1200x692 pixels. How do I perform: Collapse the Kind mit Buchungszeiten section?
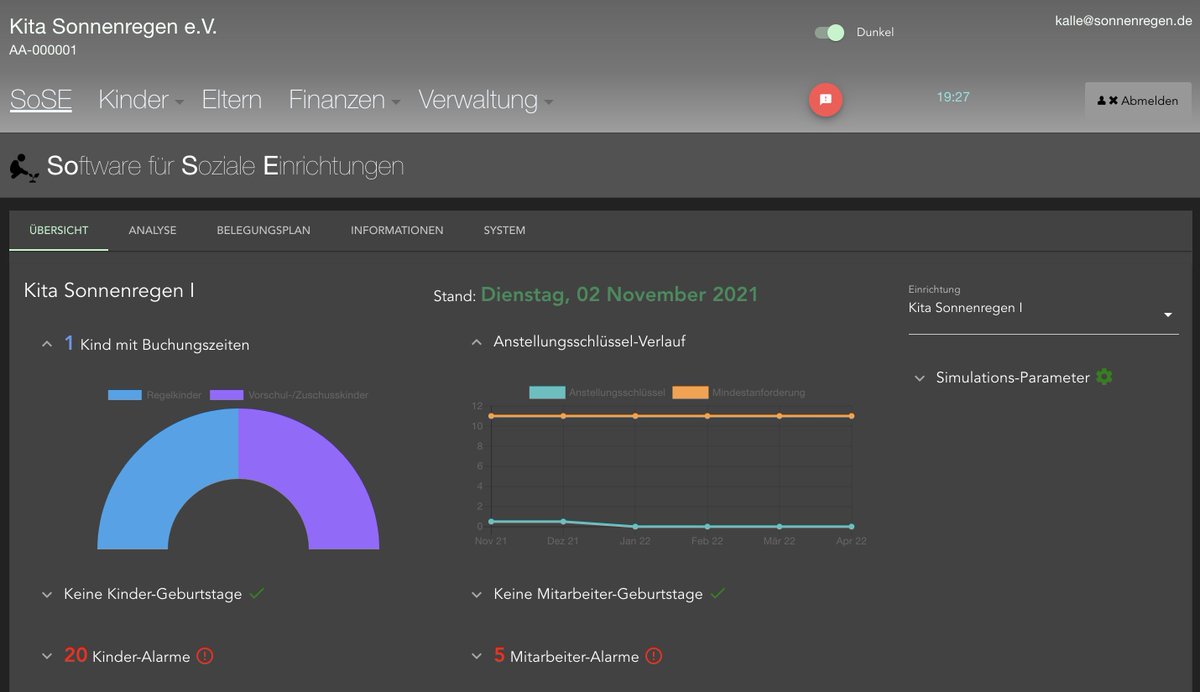47,344
